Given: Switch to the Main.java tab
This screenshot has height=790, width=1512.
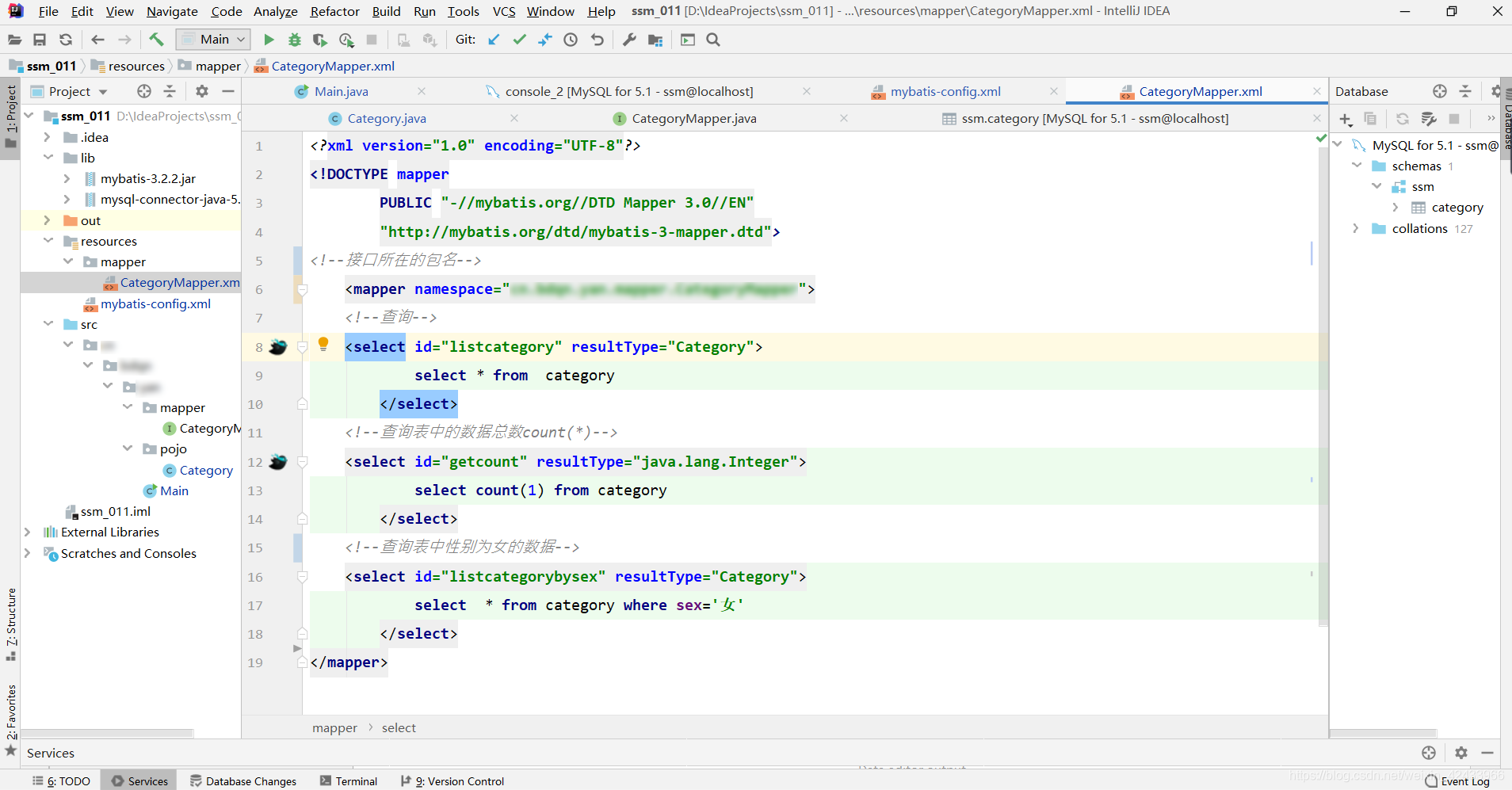Looking at the screenshot, I should pos(342,91).
